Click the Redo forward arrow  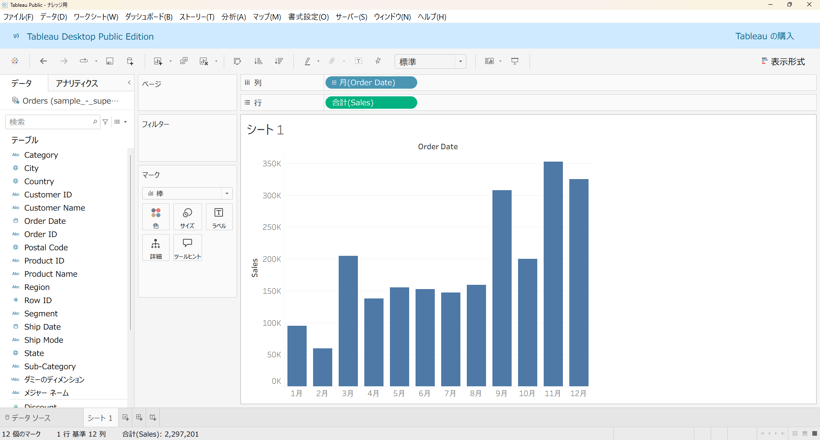[64, 61]
